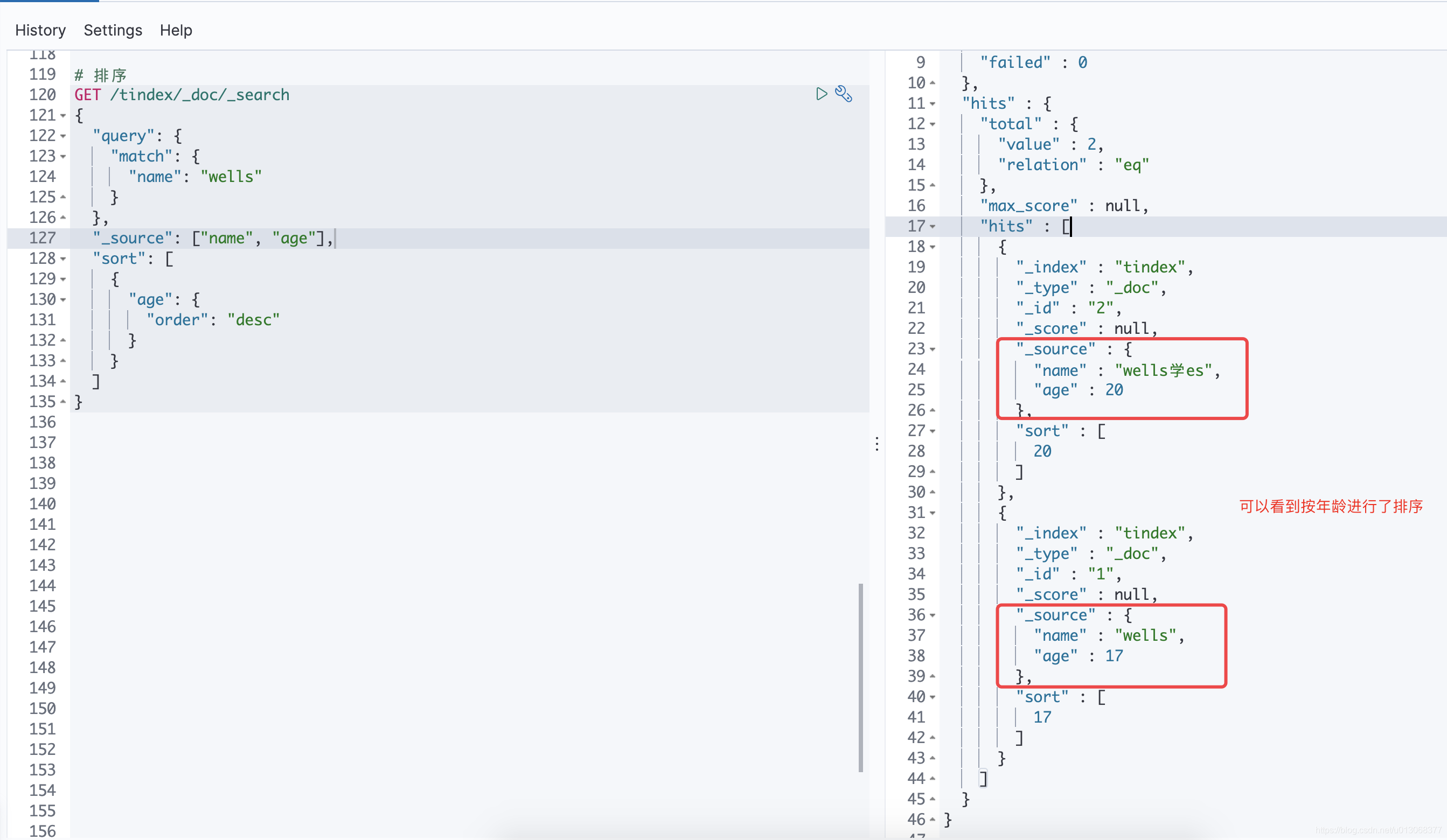This screenshot has height=840, width=1447.
Task: Click the "max_score" : null response line
Action: pos(1065,206)
